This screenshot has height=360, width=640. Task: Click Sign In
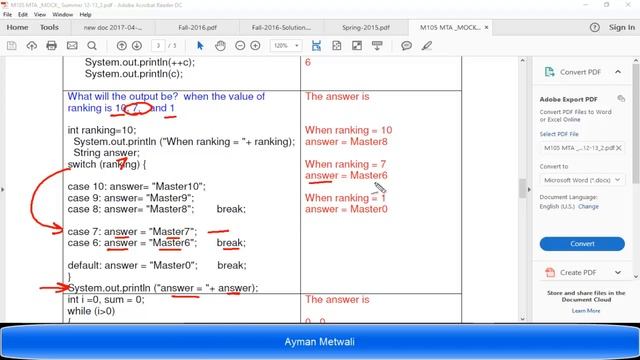pos(622,27)
